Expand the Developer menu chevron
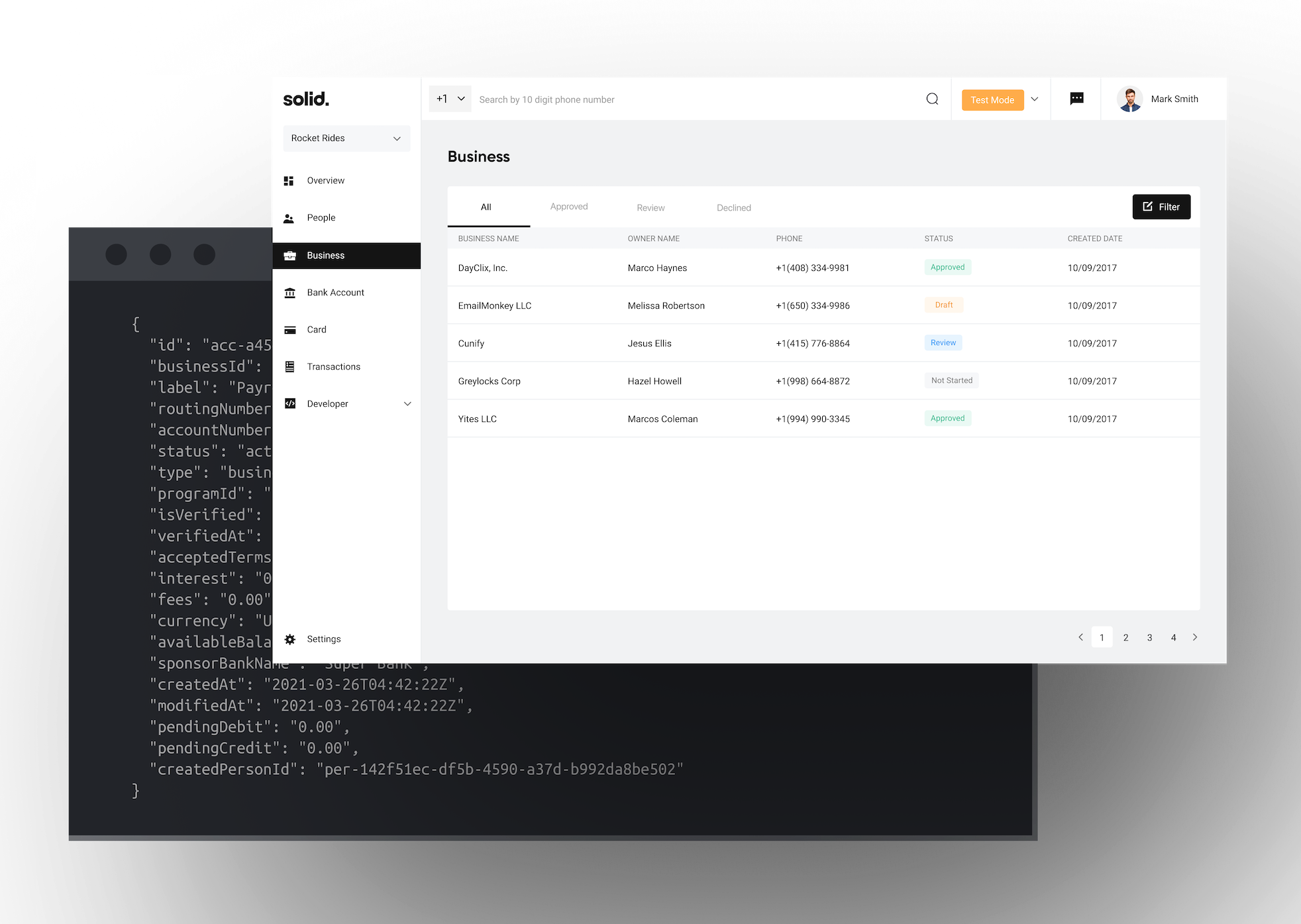The height and width of the screenshot is (924, 1301). (407, 404)
